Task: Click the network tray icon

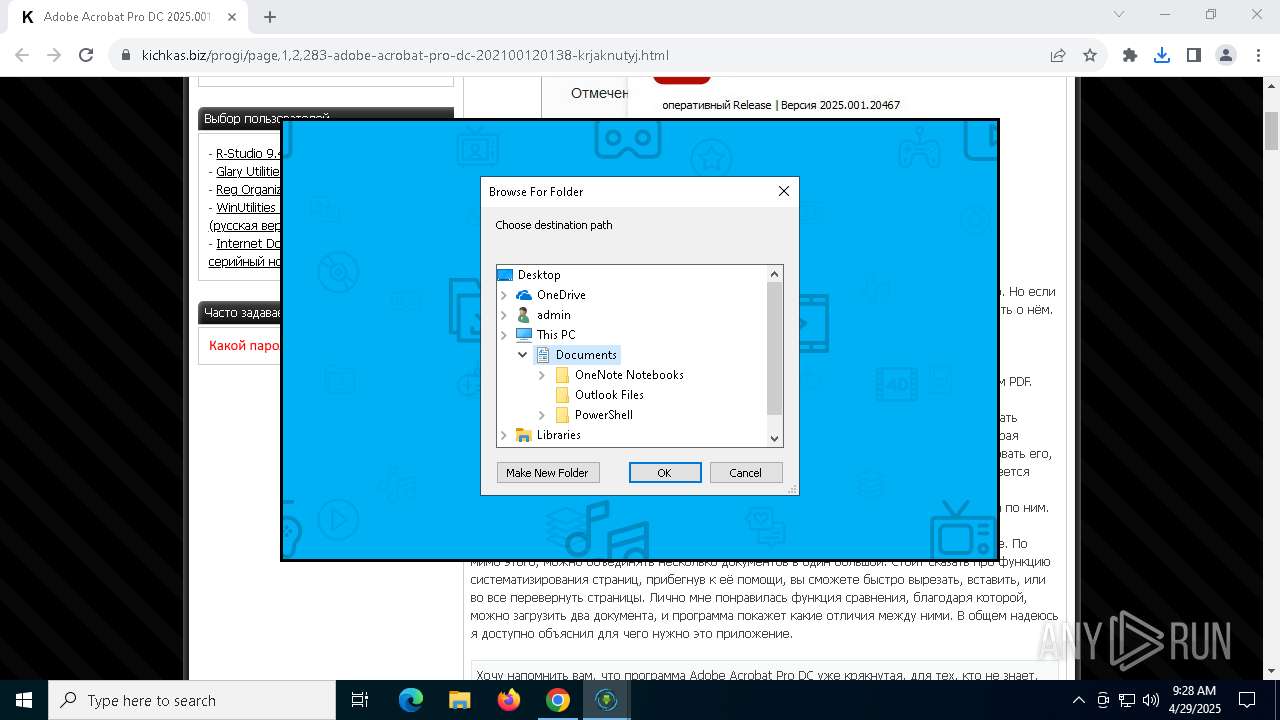Action: tap(1127, 700)
